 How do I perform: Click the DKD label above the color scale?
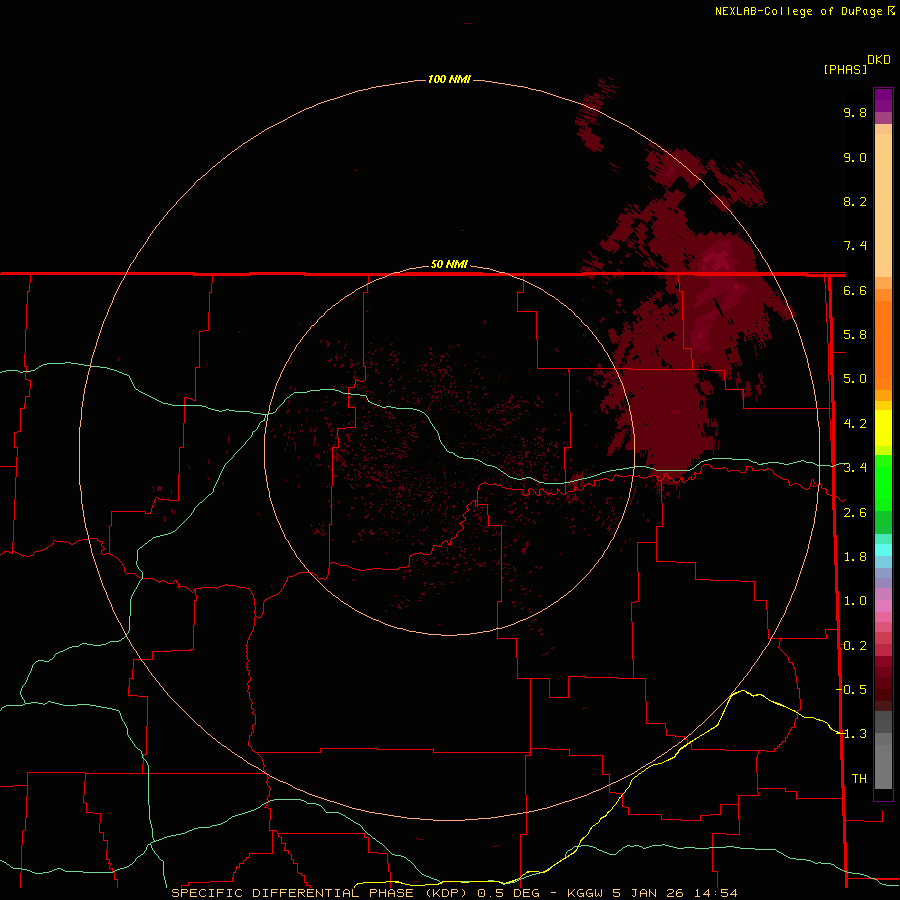coord(878,60)
